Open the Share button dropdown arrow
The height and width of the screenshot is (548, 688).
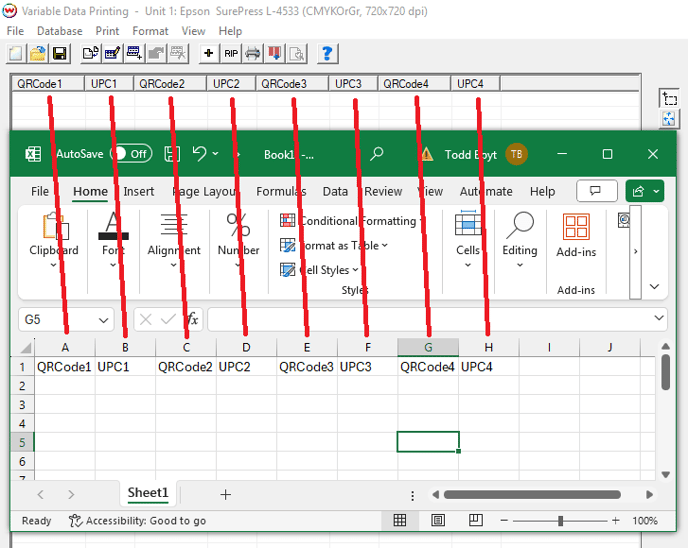(656, 191)
